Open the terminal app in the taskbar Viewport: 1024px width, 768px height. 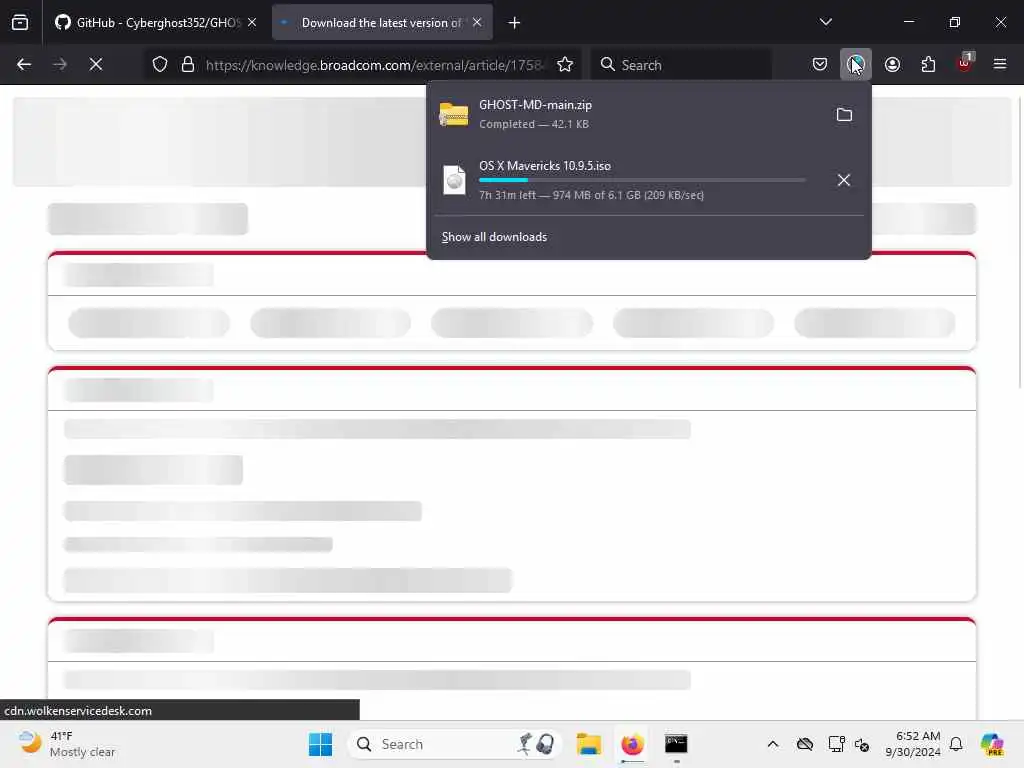[676, 744]
